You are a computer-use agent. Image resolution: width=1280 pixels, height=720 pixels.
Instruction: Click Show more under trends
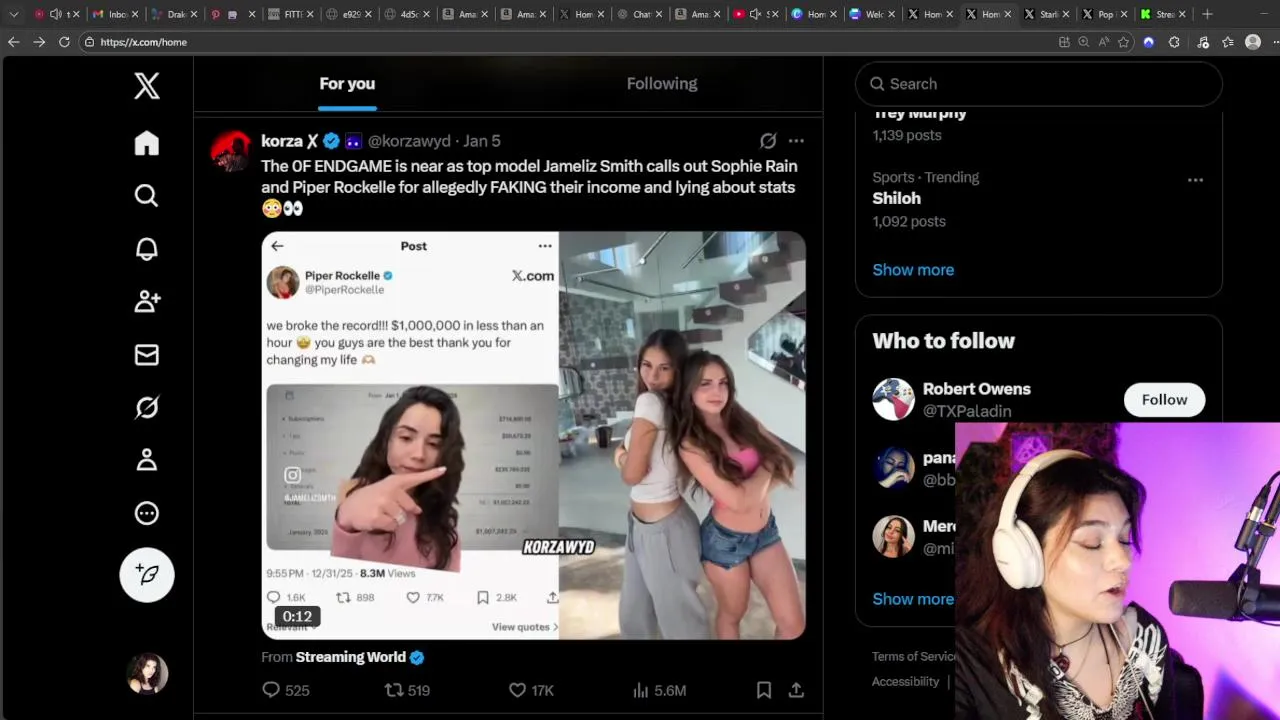(x=913, y=270)
